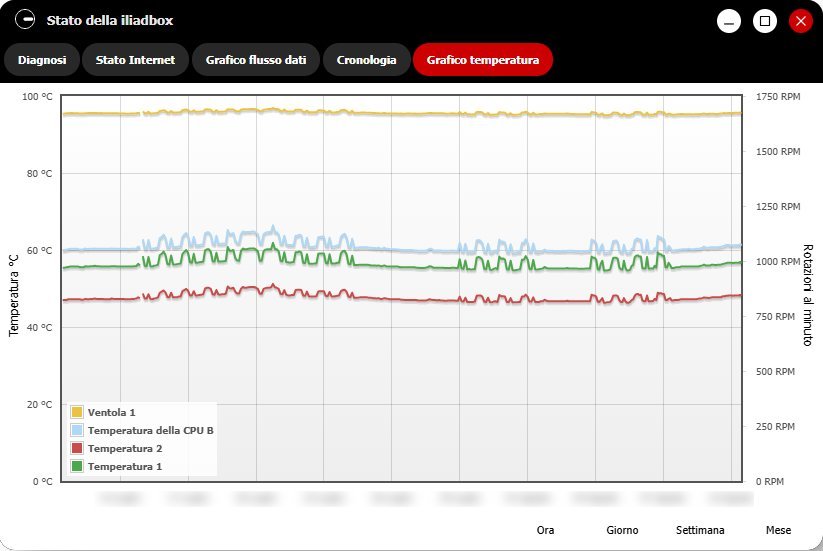Click the yellow Ventola 1 line in chart
This screenshot has width=823, height=551.
coord(400,114)
